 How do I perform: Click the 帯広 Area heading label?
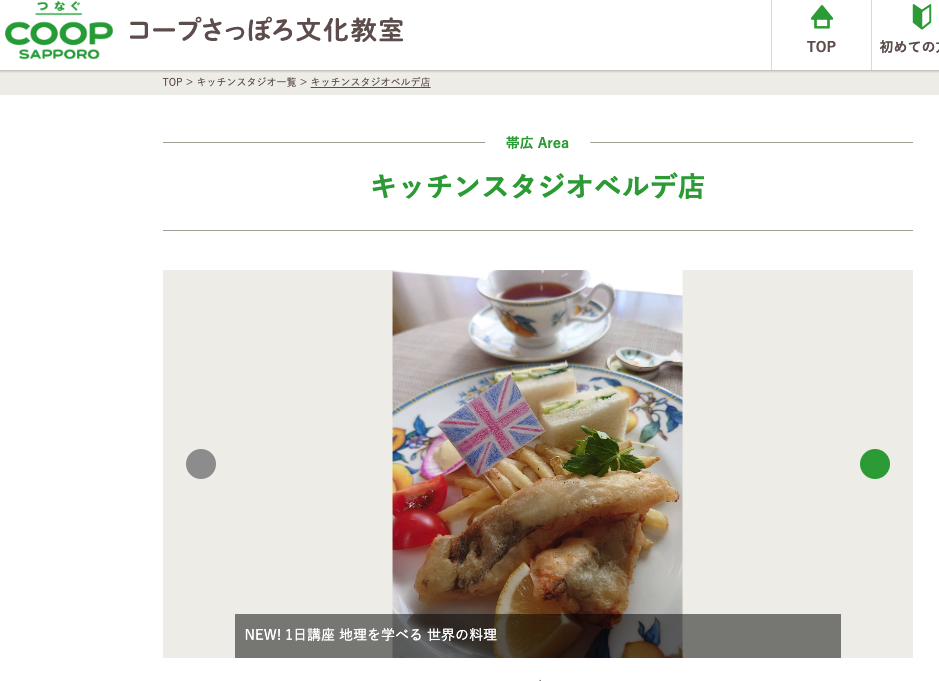pos(537,143)
